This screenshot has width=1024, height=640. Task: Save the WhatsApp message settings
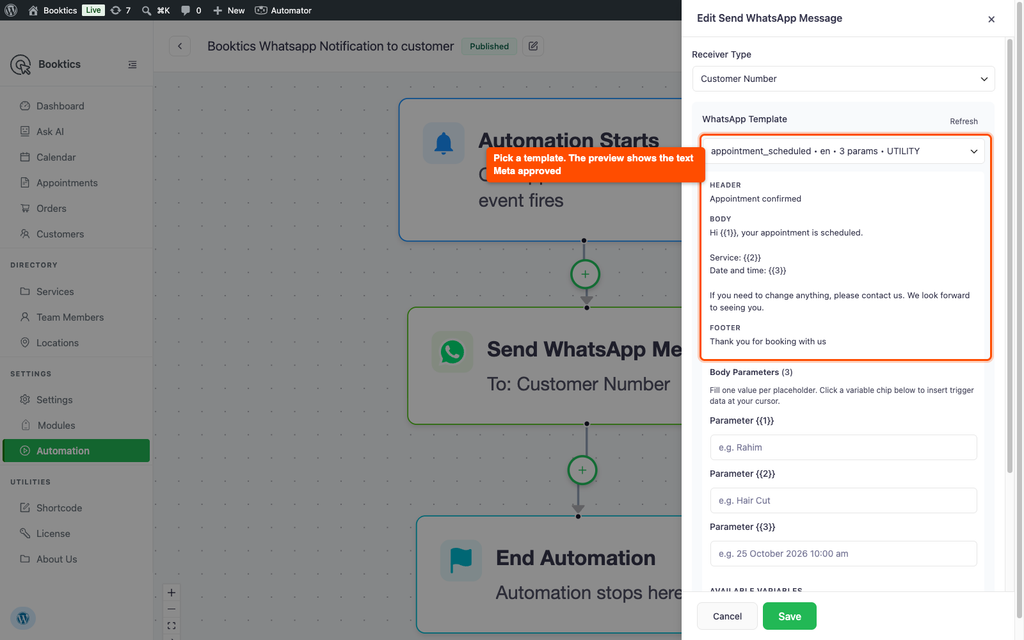[x=789, y=616]
